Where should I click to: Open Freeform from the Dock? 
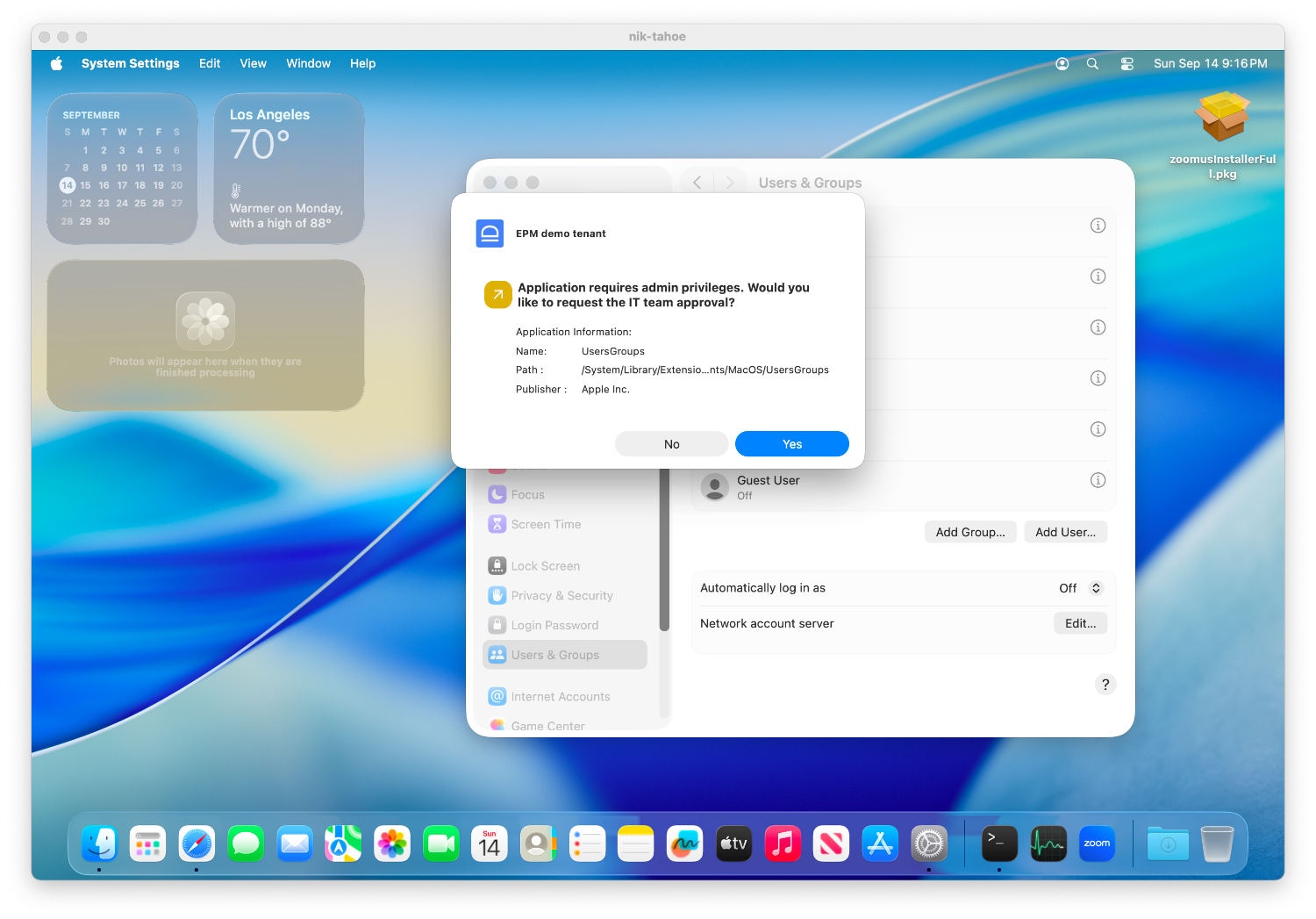tap(685, 844)
